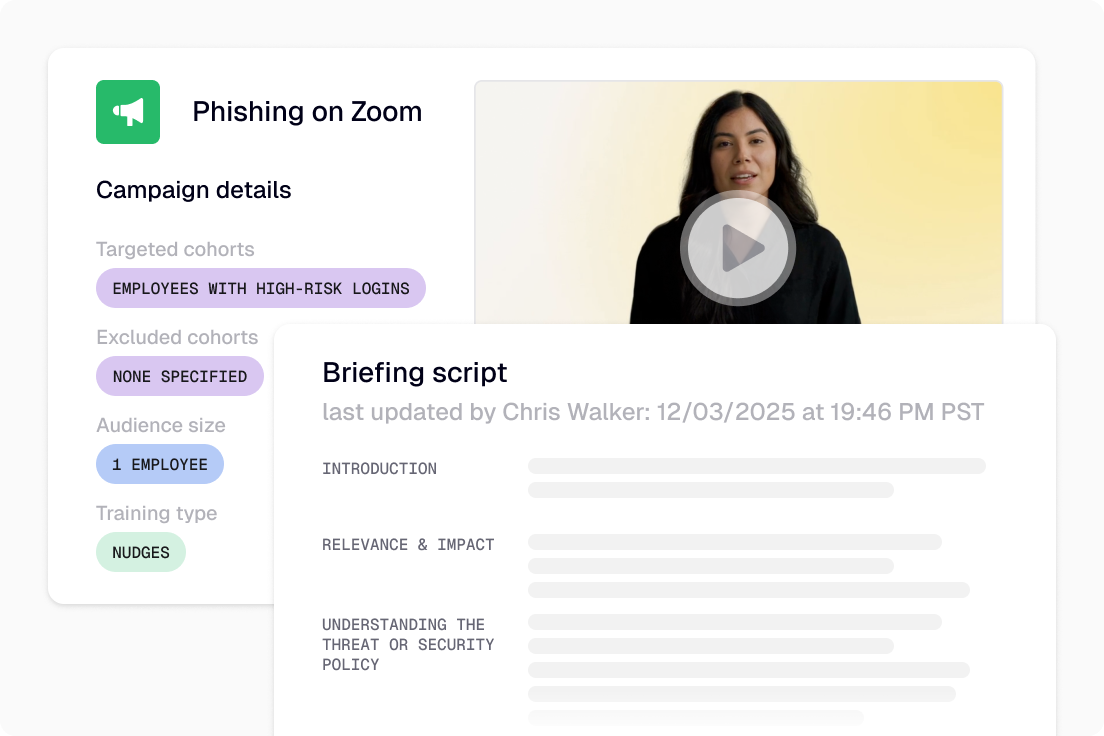Open the 1 Employee audience size chip

coord(160,464)
